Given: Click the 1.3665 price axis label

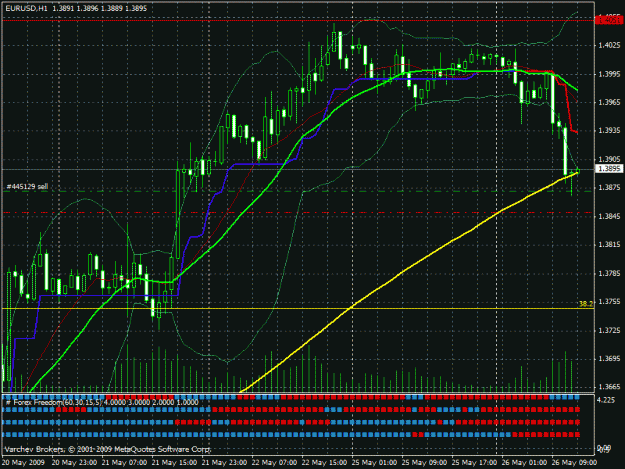Looking at the screenshot, I should pyautogui.click(x=609, y=387).
